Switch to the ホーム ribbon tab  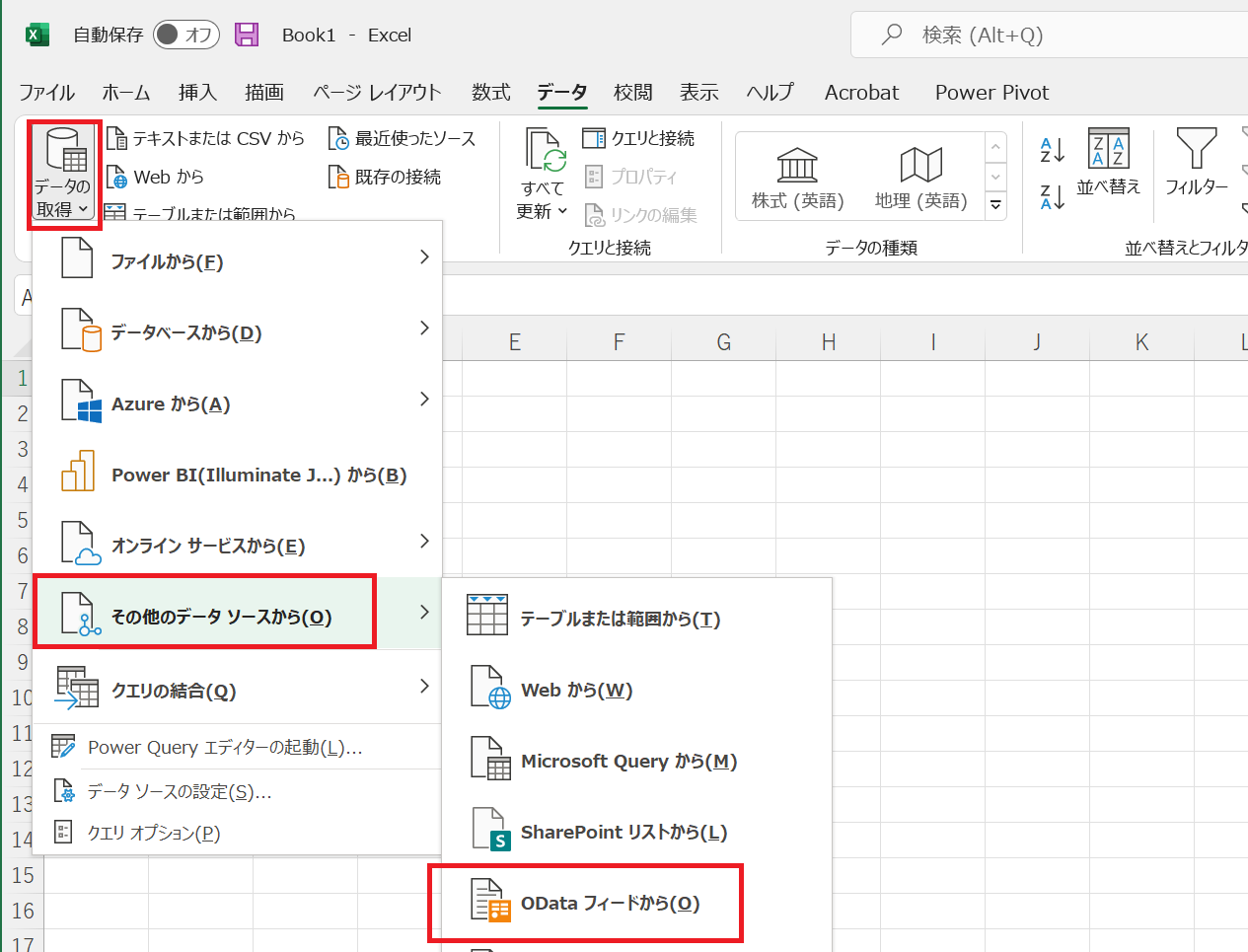pos(126,92)
